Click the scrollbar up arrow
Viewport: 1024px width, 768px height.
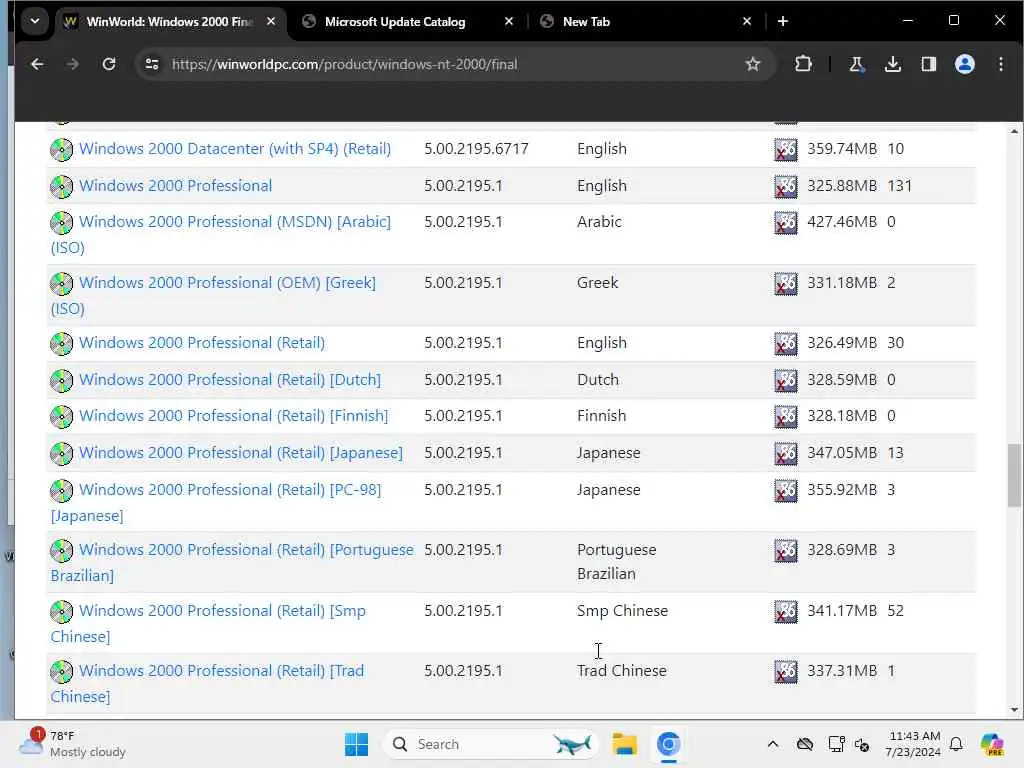click(1014, 131)
